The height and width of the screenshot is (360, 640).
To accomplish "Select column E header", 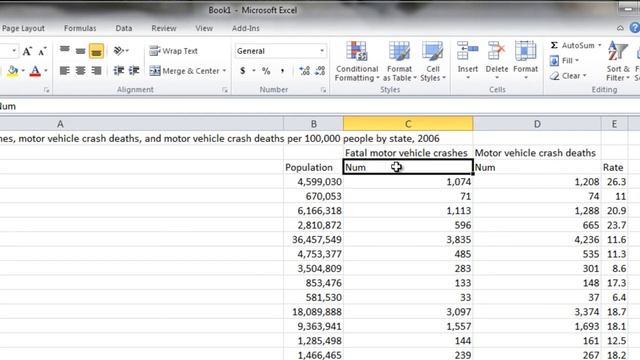I will pyautogui.click(x=614, y=124).
